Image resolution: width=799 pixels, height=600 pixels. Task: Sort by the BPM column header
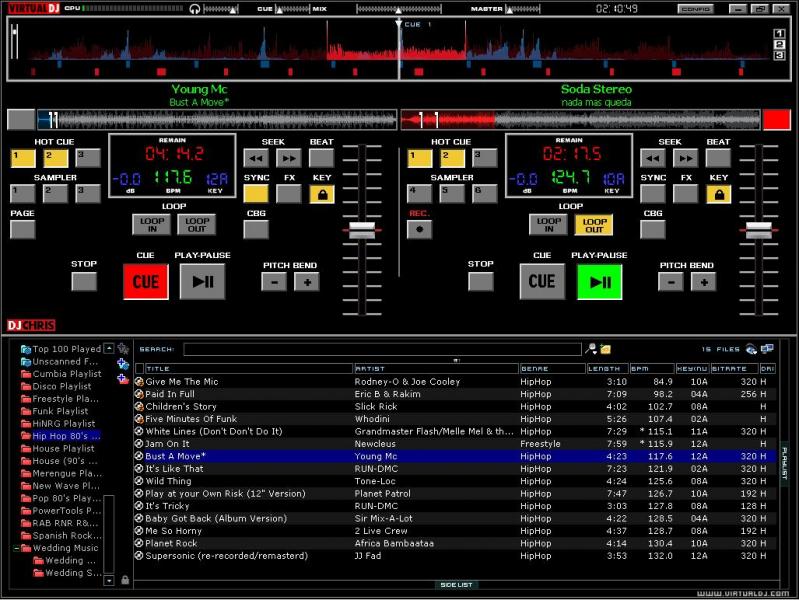pyautogui.click(x=652, y=369)
